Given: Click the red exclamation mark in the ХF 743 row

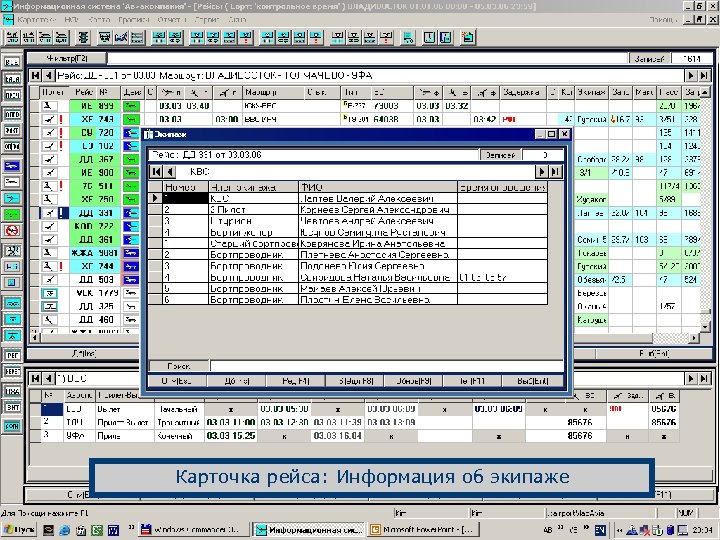Looking at the screenshot, I should [61, 119].
